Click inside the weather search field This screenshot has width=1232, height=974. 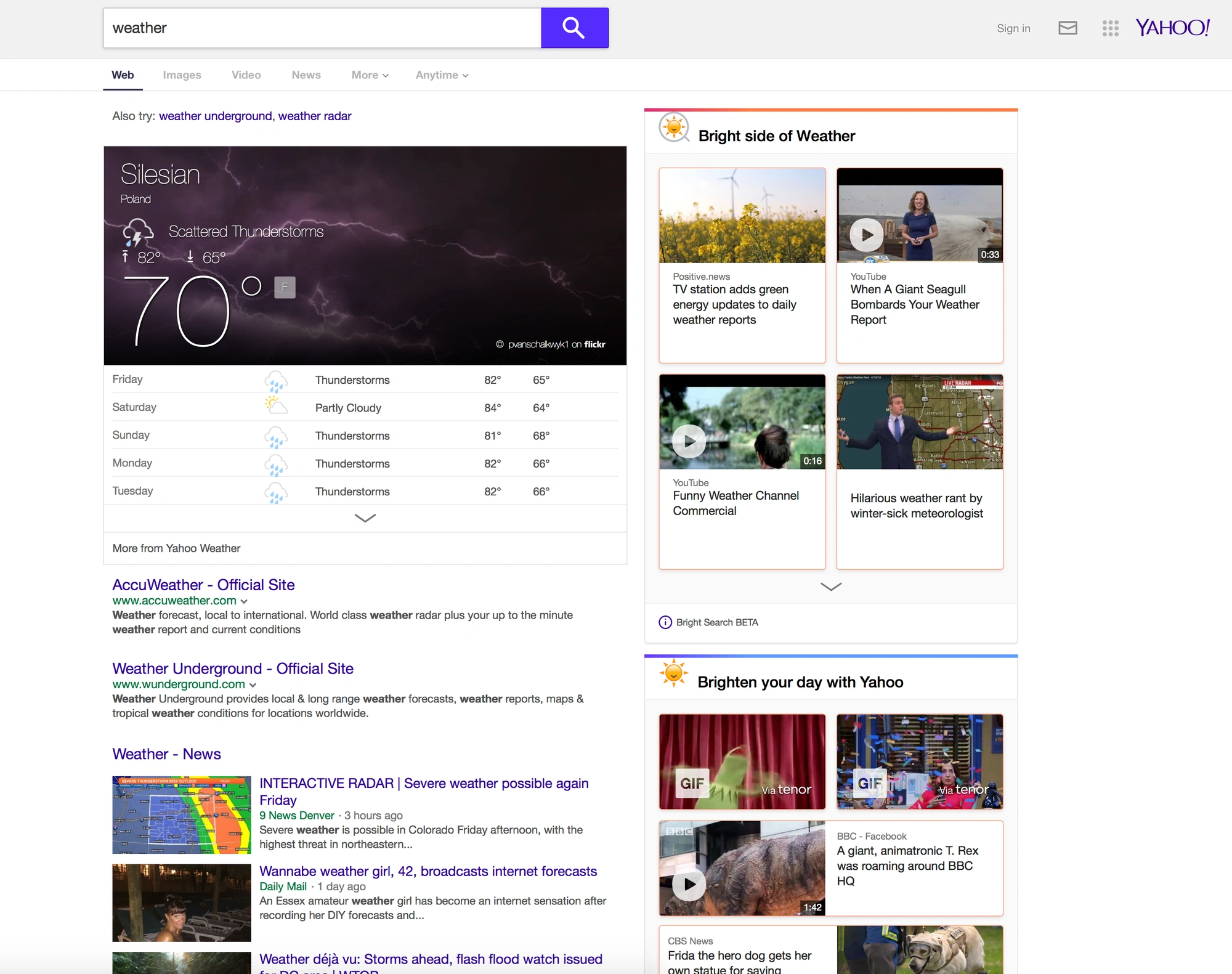coord(322,28)
